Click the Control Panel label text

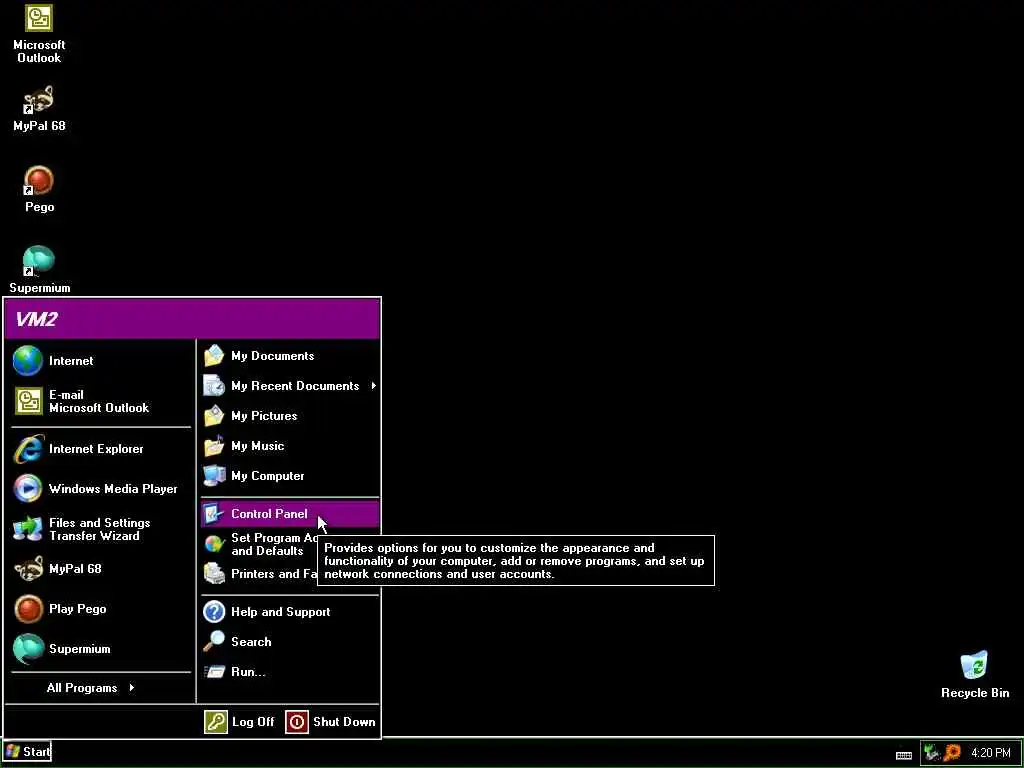[x=269, y=514]
